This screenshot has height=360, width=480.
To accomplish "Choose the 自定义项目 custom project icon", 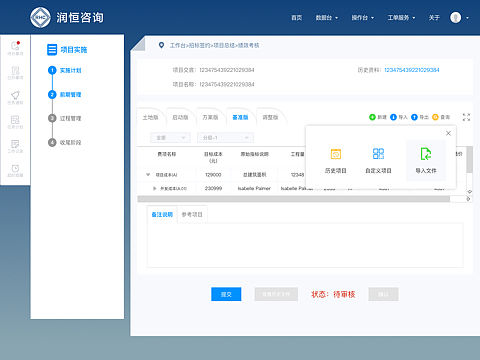I will click(x=378, y=154).
